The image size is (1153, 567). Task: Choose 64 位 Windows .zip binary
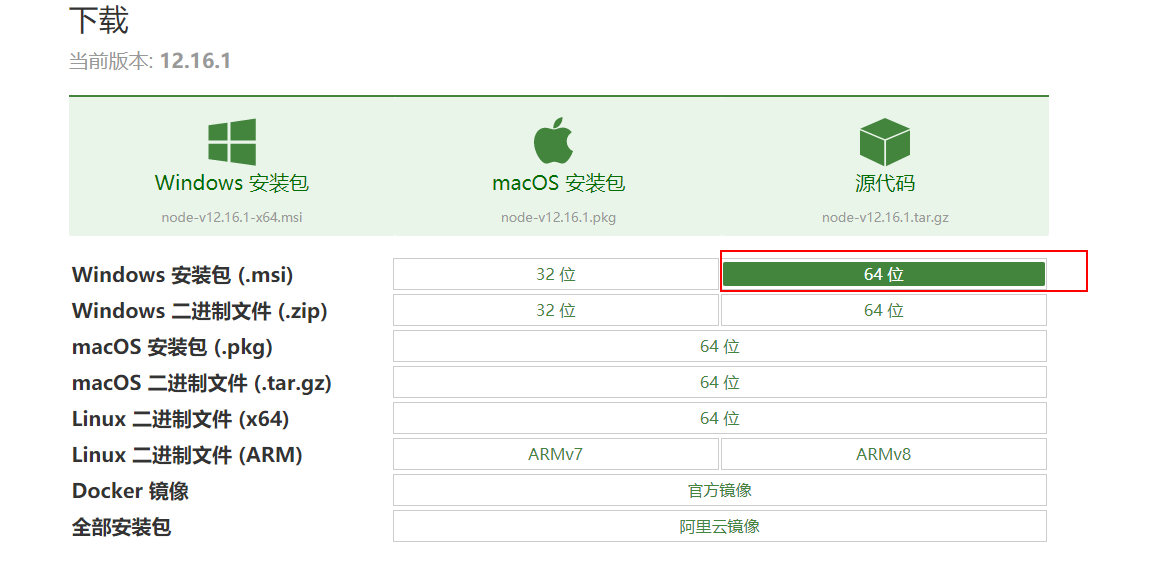point(884,310)
